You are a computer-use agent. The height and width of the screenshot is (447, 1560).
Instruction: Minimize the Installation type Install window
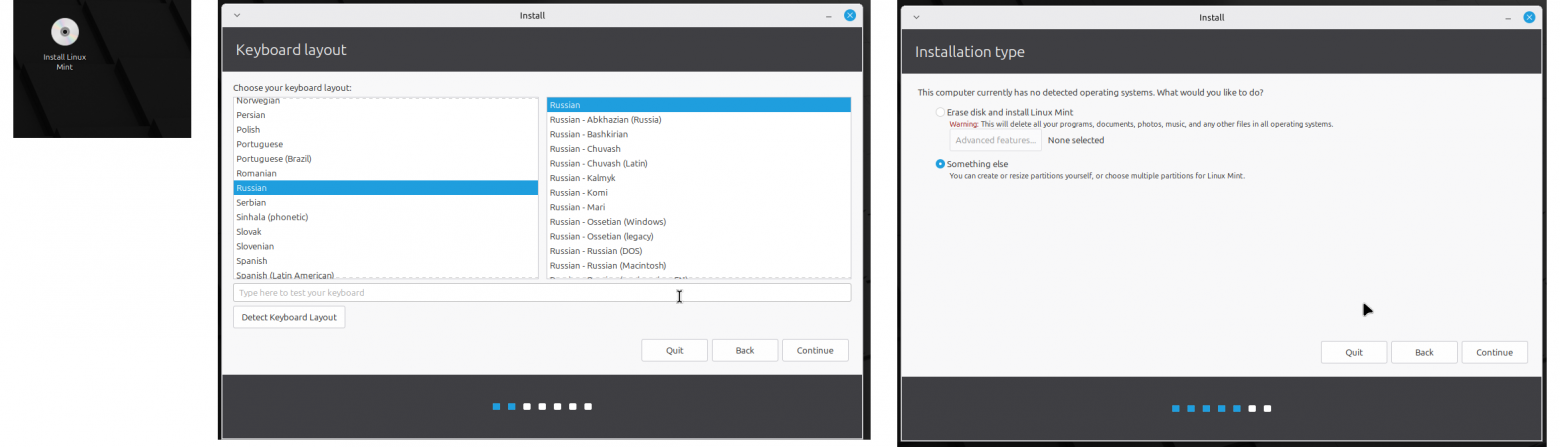tap(1508, 17)
